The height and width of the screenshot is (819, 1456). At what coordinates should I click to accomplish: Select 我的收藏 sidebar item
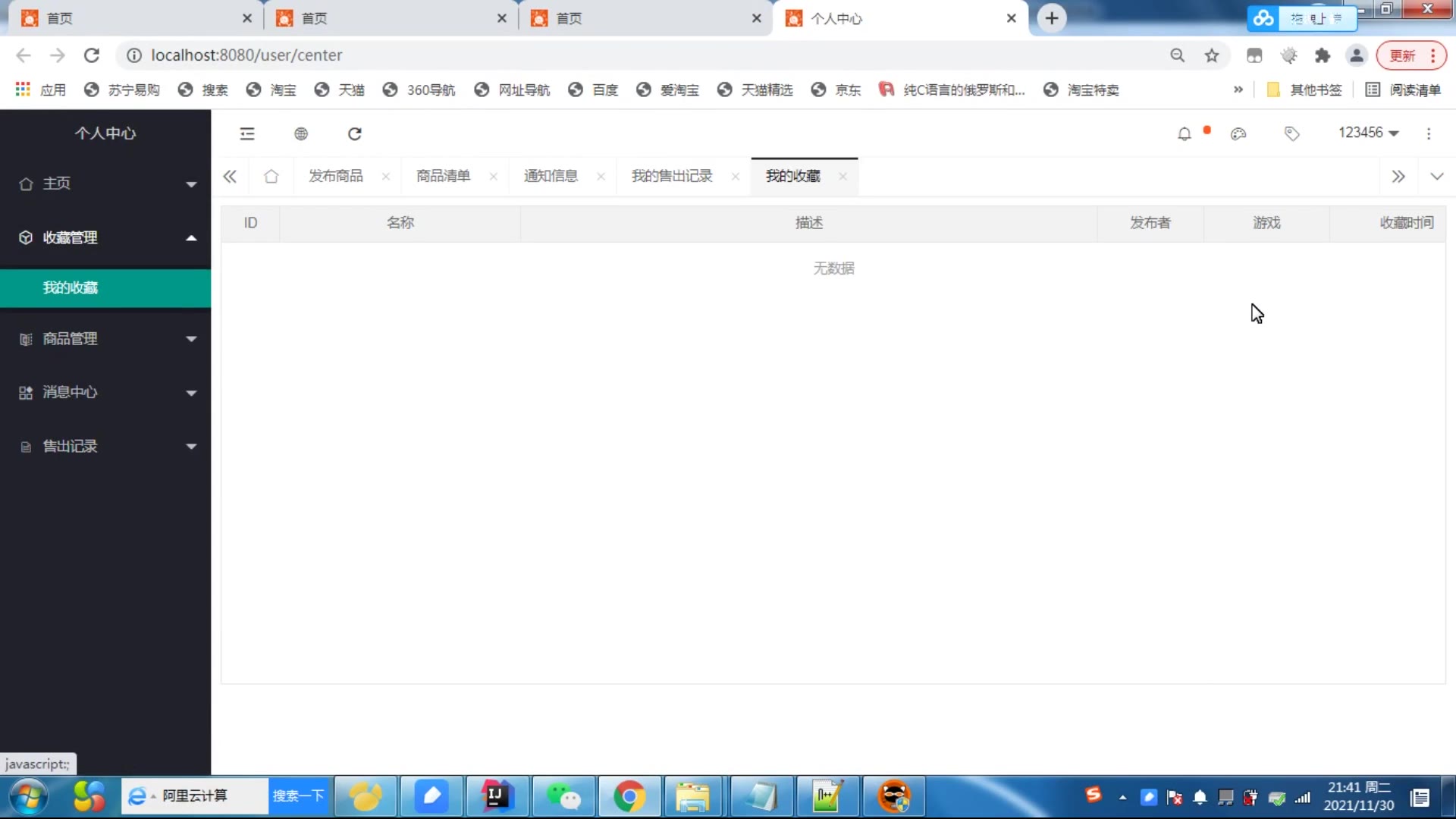[71, 288]
